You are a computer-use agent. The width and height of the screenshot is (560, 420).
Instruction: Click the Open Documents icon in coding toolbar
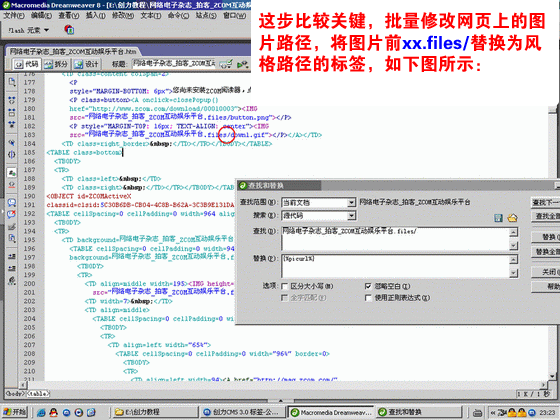coord(12,82)
